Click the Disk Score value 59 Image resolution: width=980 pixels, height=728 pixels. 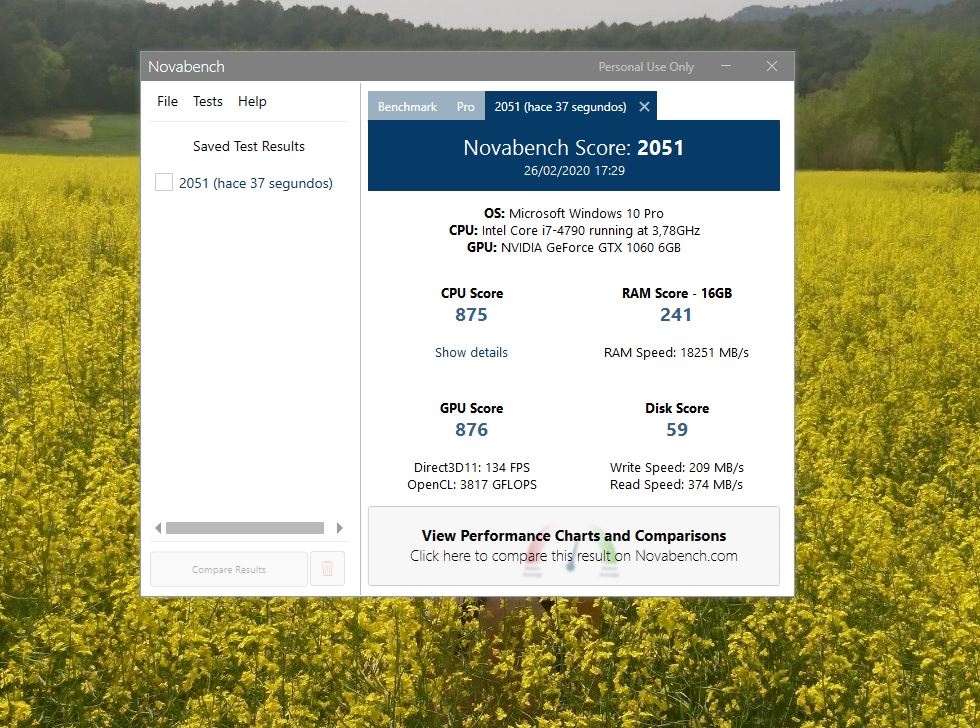677,429
